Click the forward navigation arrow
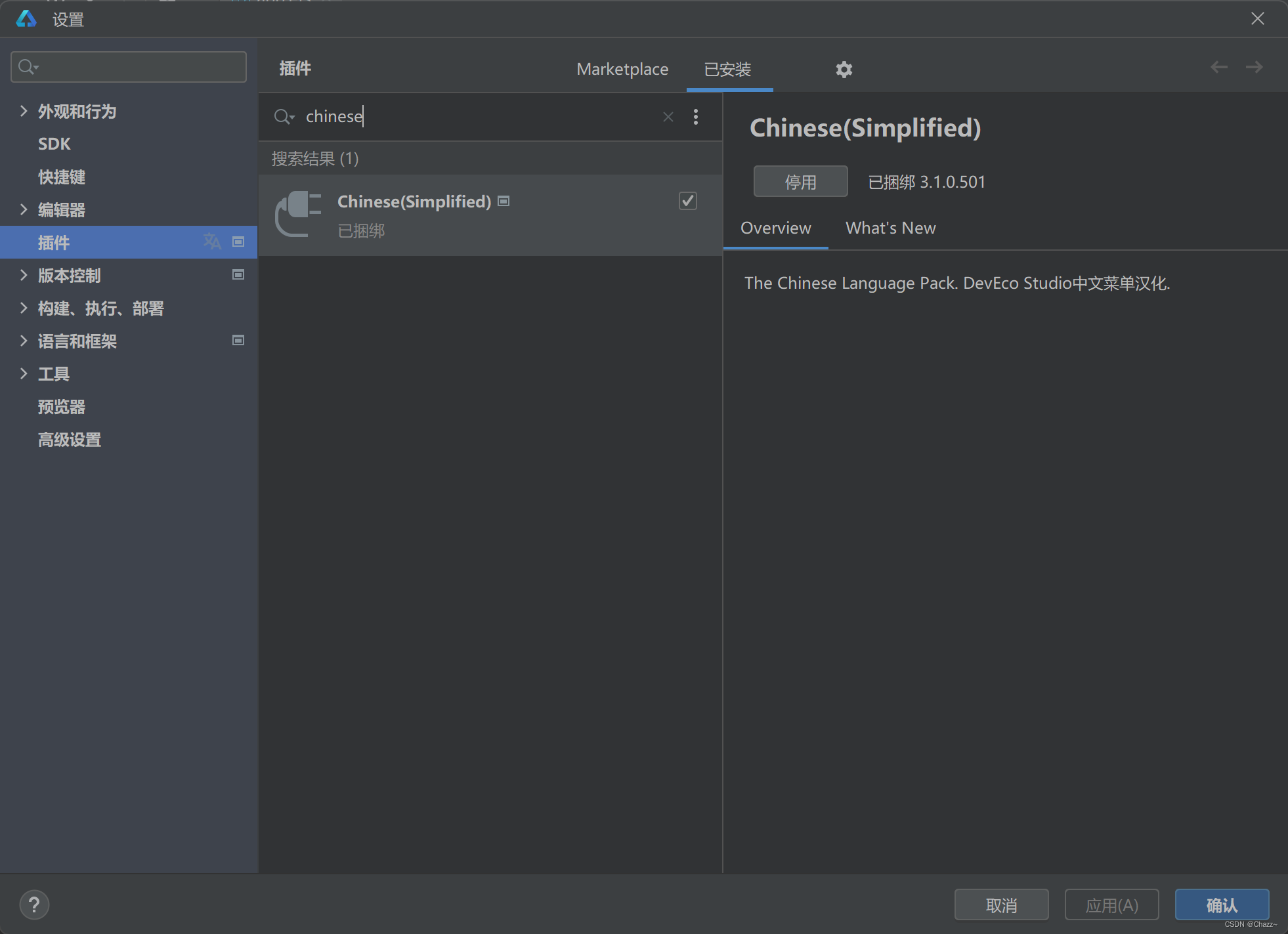This screenshot has width=1288, height=934. pos(1255,66)
